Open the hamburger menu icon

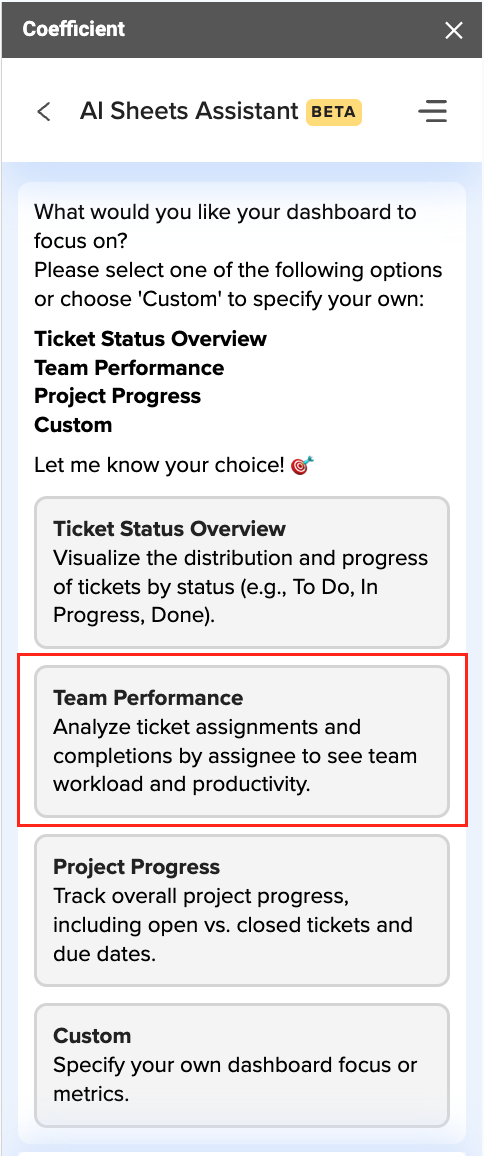(433, 111)
